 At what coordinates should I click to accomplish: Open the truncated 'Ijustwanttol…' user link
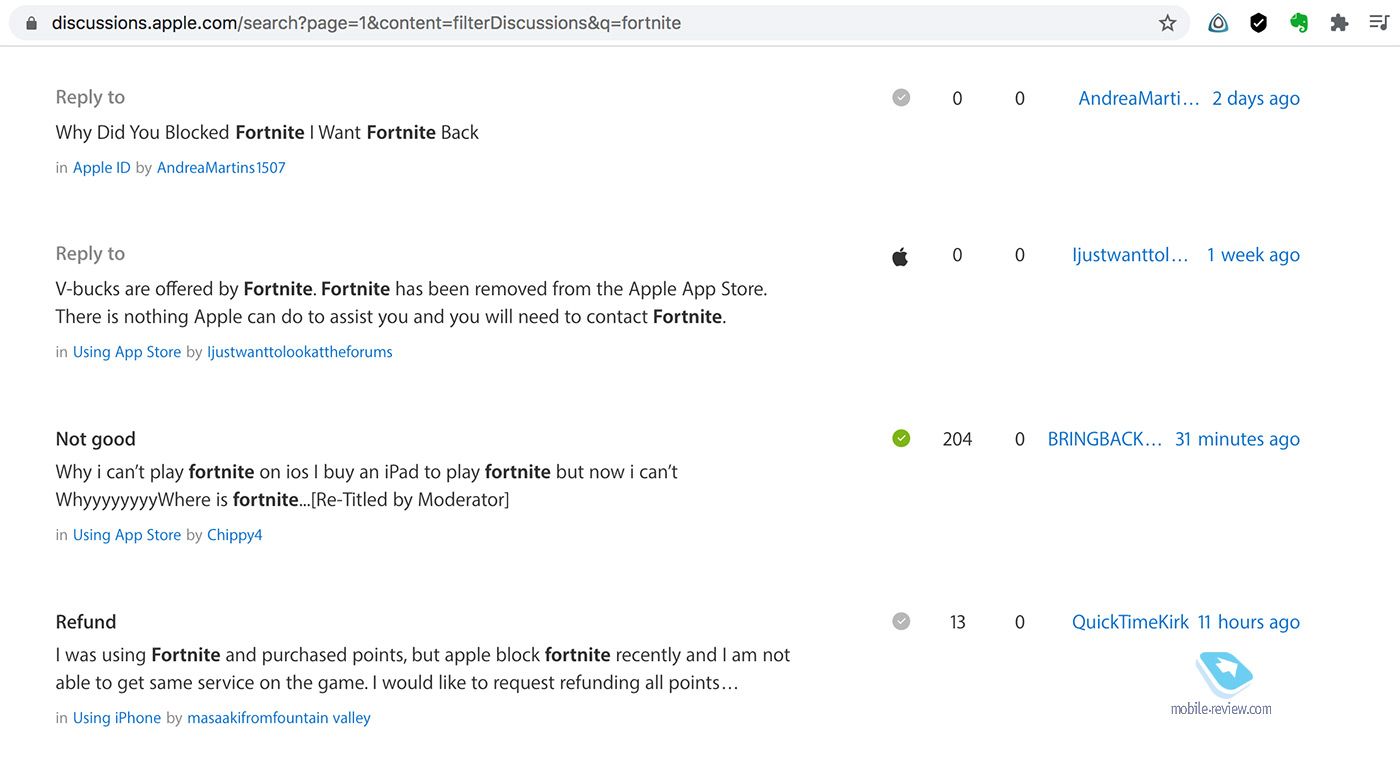[1130, 255]
